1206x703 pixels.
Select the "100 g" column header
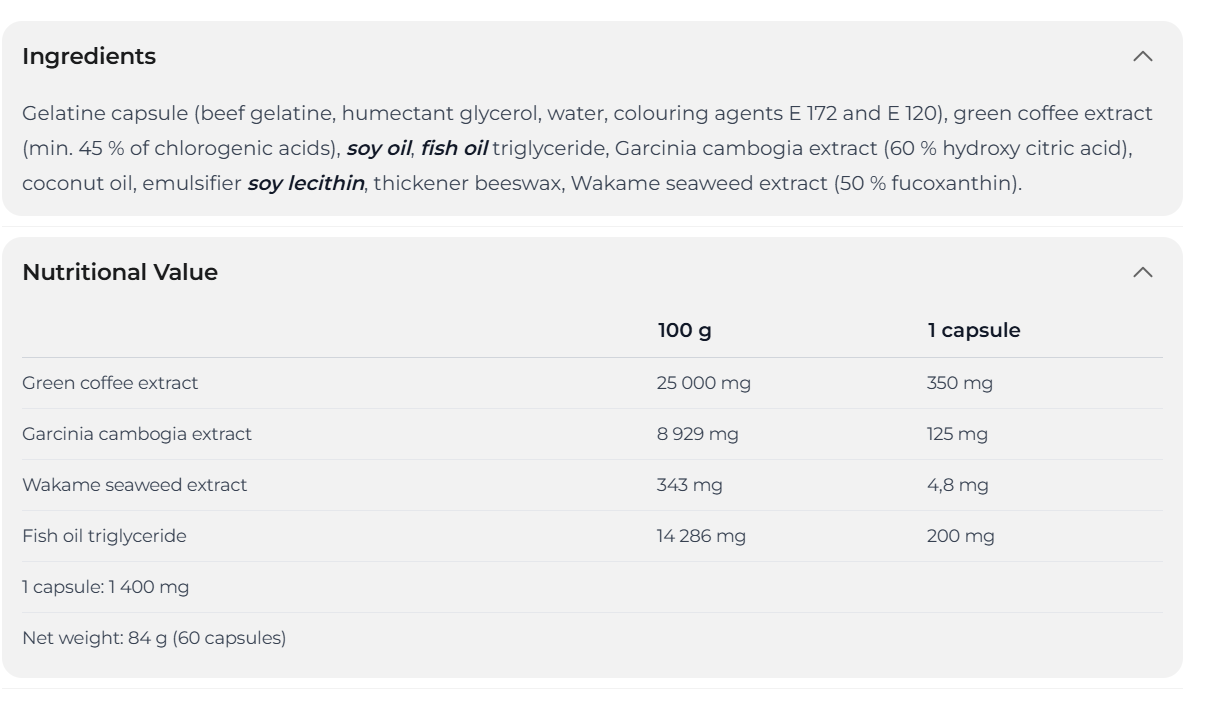click(685, 331)
